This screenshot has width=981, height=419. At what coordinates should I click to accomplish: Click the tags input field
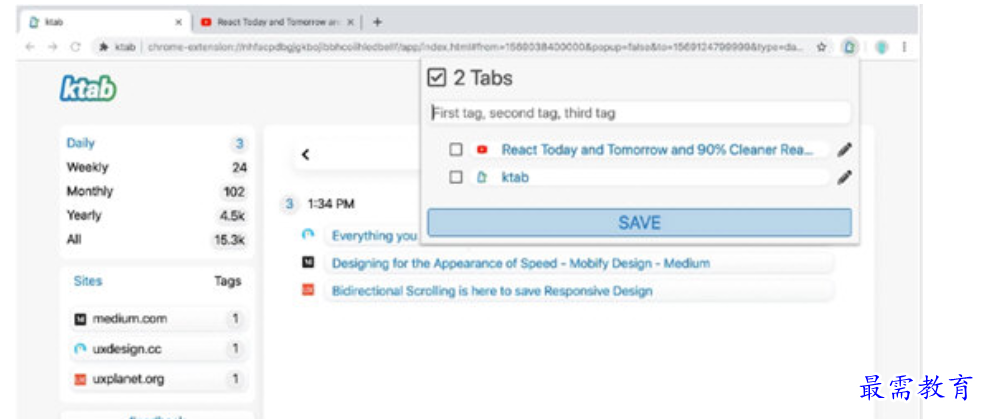click(x=640, y=113)
